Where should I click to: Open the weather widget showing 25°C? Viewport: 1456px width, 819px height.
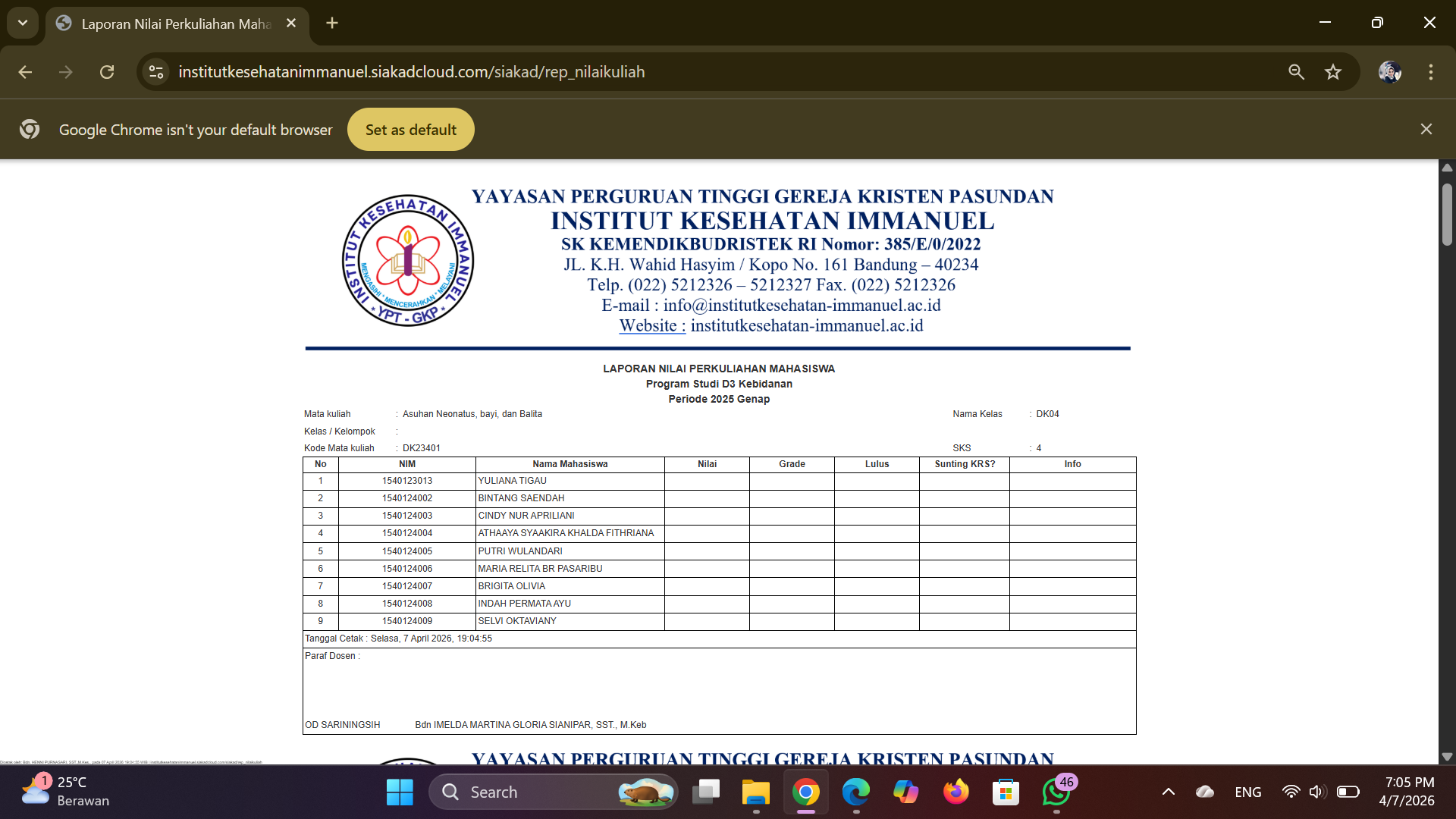coord(65,791)
